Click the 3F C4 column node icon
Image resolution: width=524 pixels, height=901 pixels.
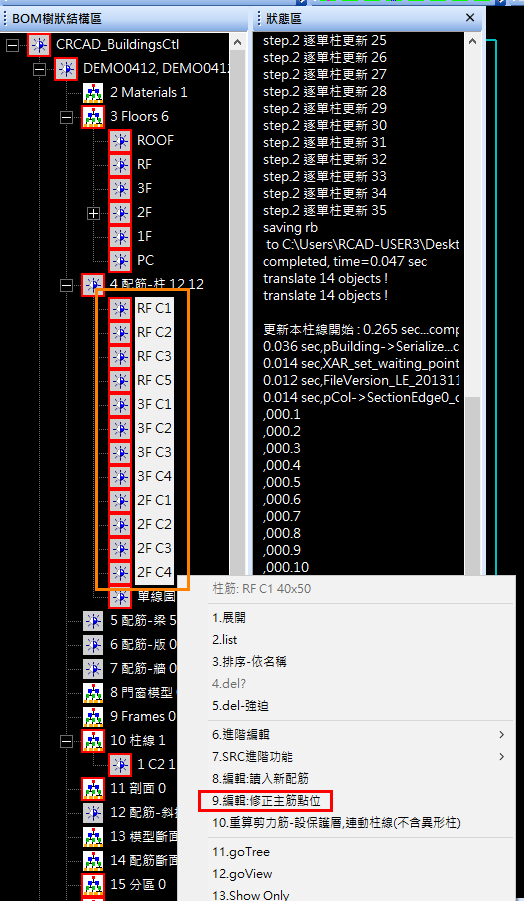120,476
